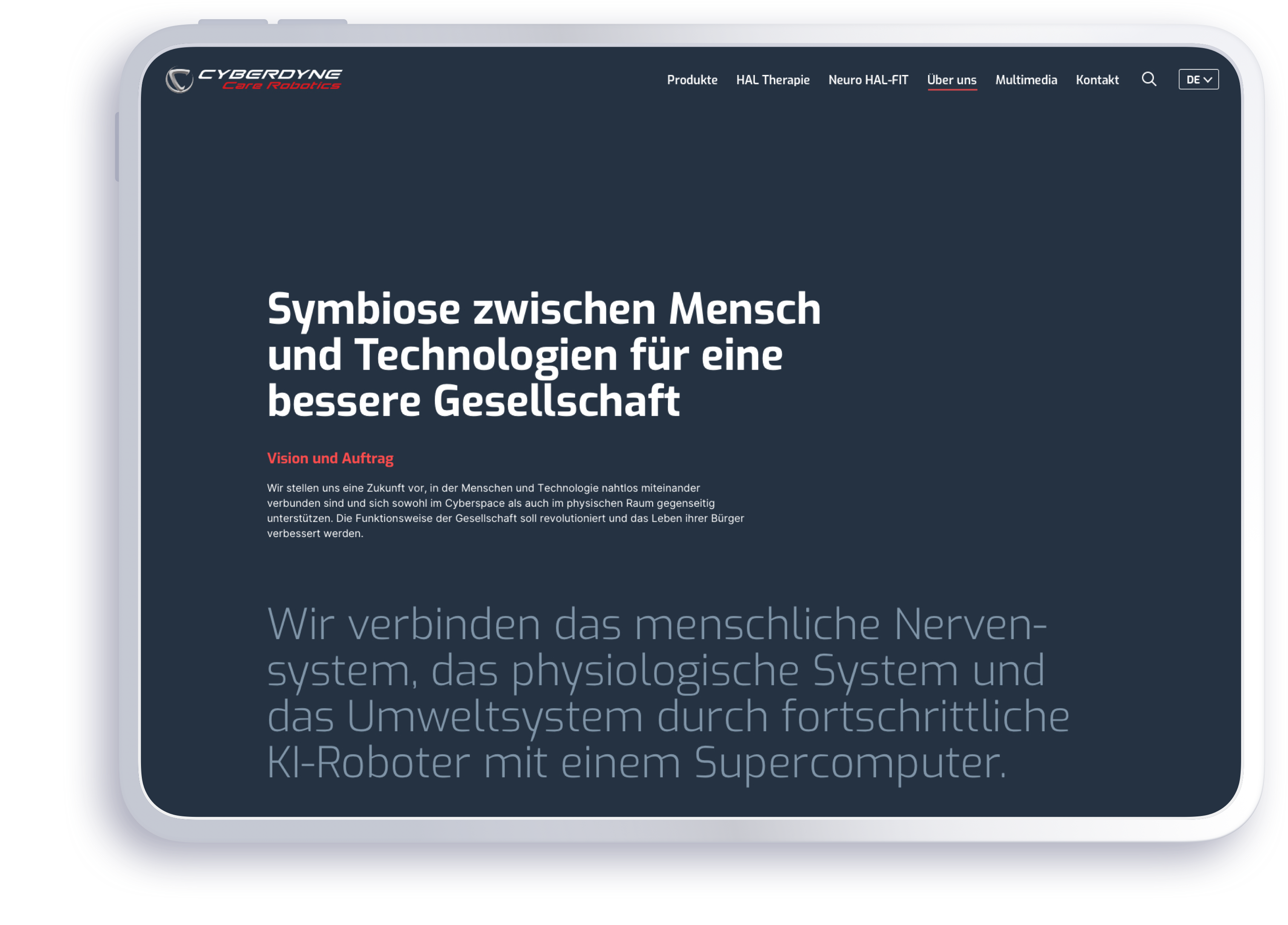Open the HAL Therapie menu item
The height and width of the screenshot is (925, 1288).
coord(772,80)
